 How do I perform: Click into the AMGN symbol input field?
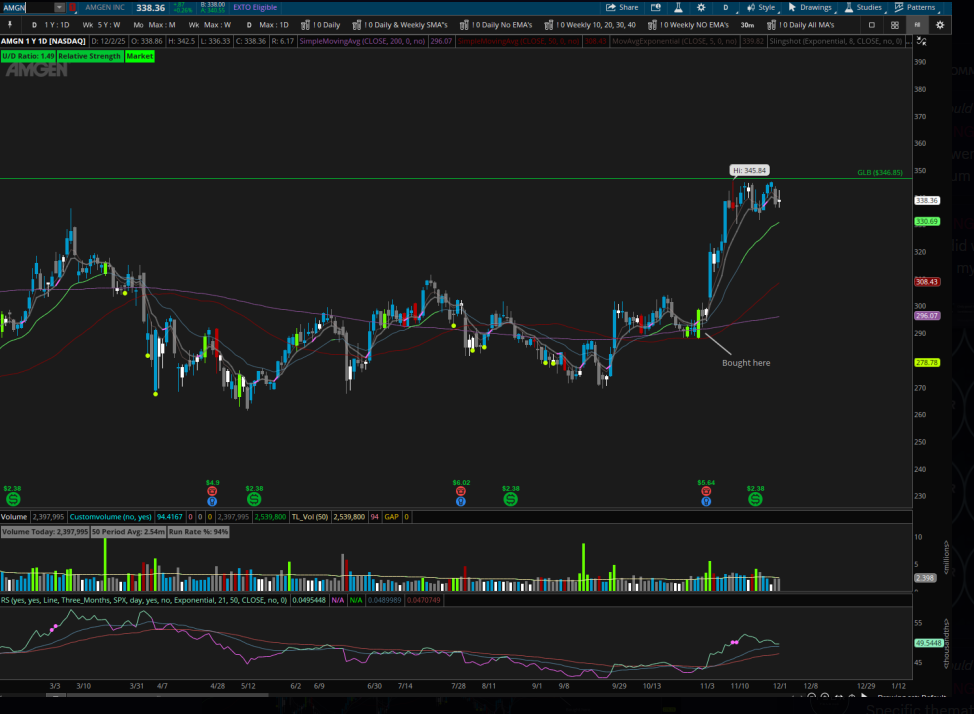[28, 7]
